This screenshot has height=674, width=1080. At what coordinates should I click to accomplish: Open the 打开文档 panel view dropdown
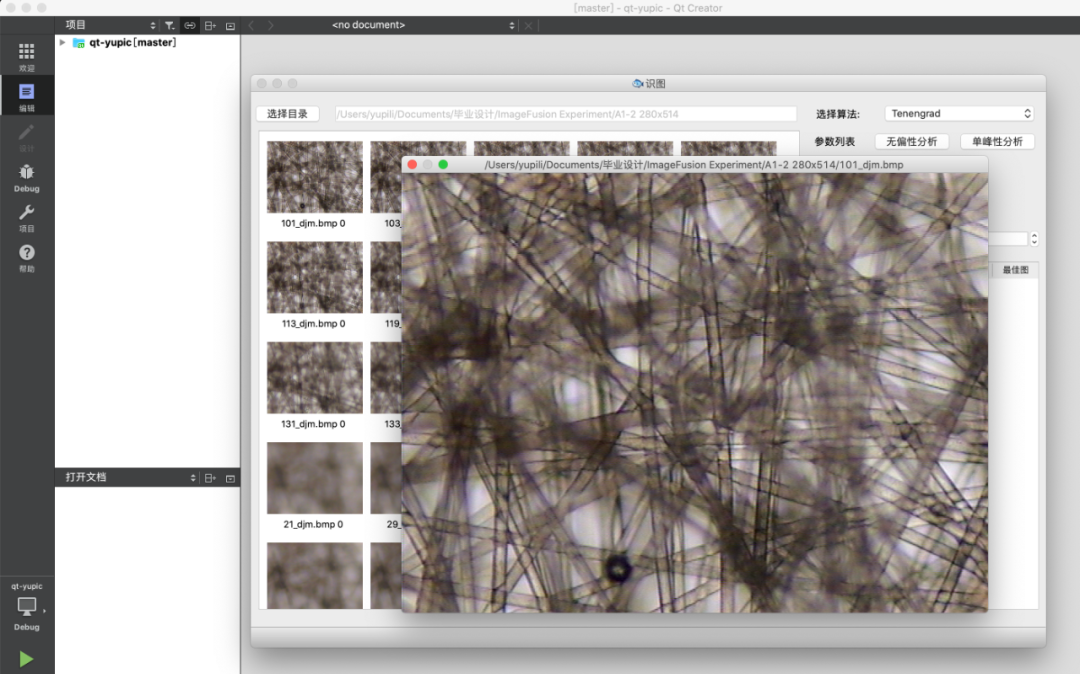[193, 478]
